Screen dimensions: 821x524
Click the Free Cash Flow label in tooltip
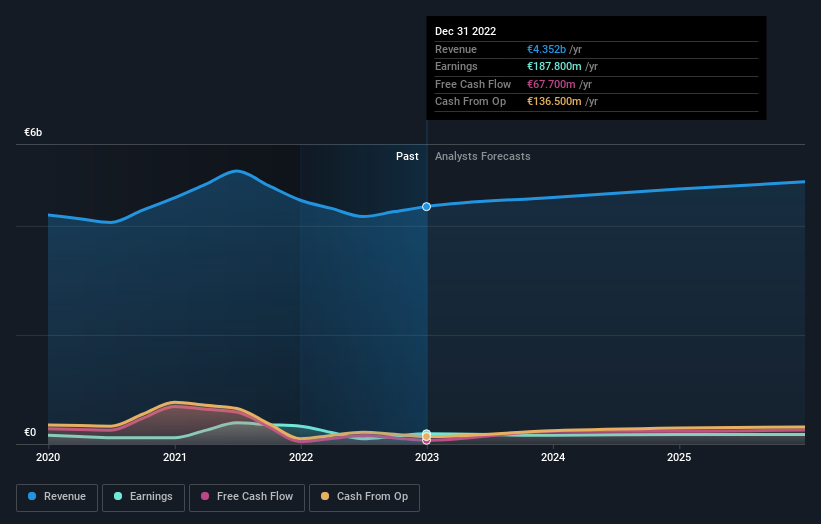coord(473,84)
